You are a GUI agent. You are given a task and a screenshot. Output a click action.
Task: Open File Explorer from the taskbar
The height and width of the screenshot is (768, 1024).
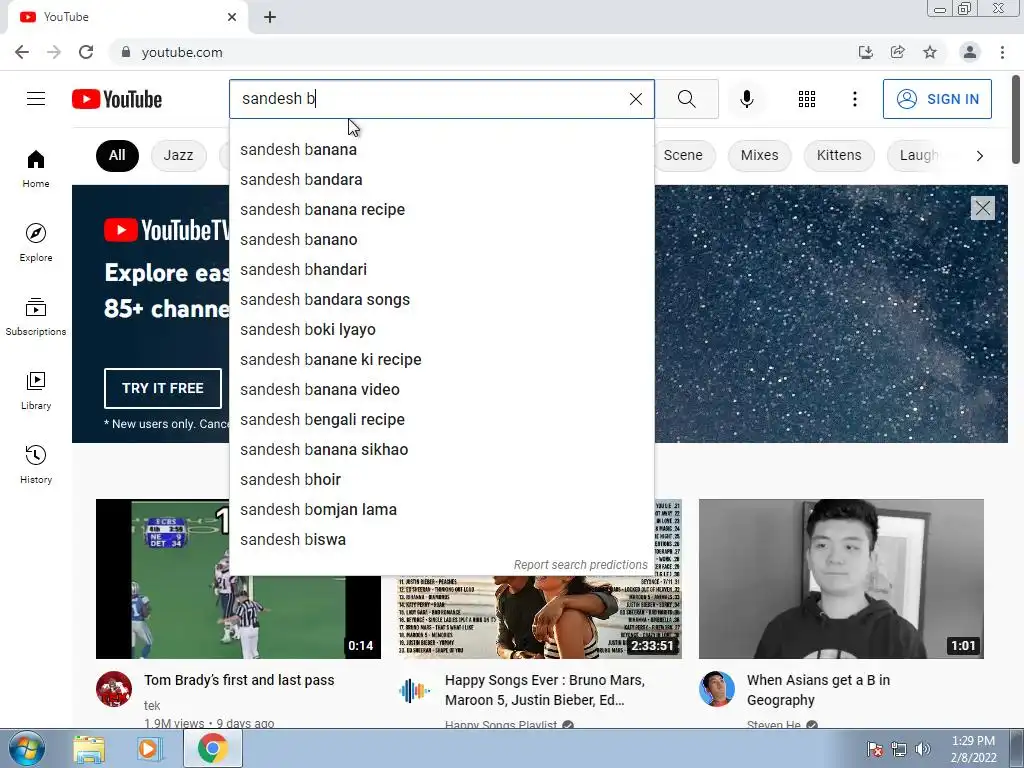[x=89, y=749]
